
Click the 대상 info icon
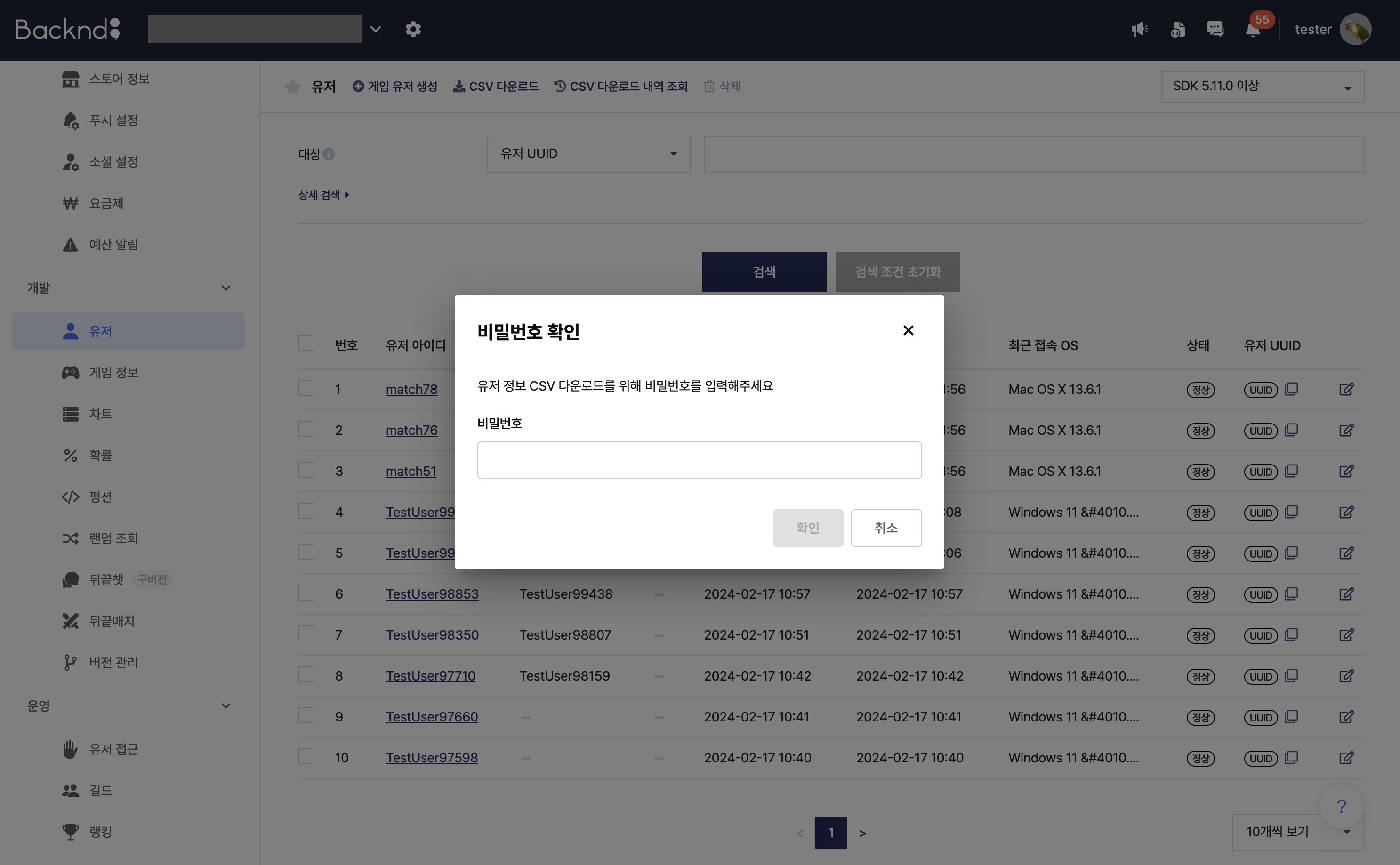[x=329, y=154]
